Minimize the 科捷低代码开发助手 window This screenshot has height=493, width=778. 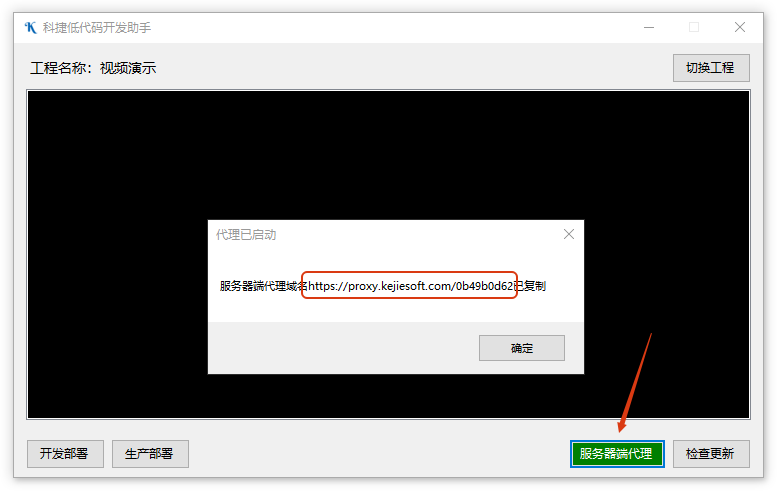pyautogui.click(x=648, y=27)
